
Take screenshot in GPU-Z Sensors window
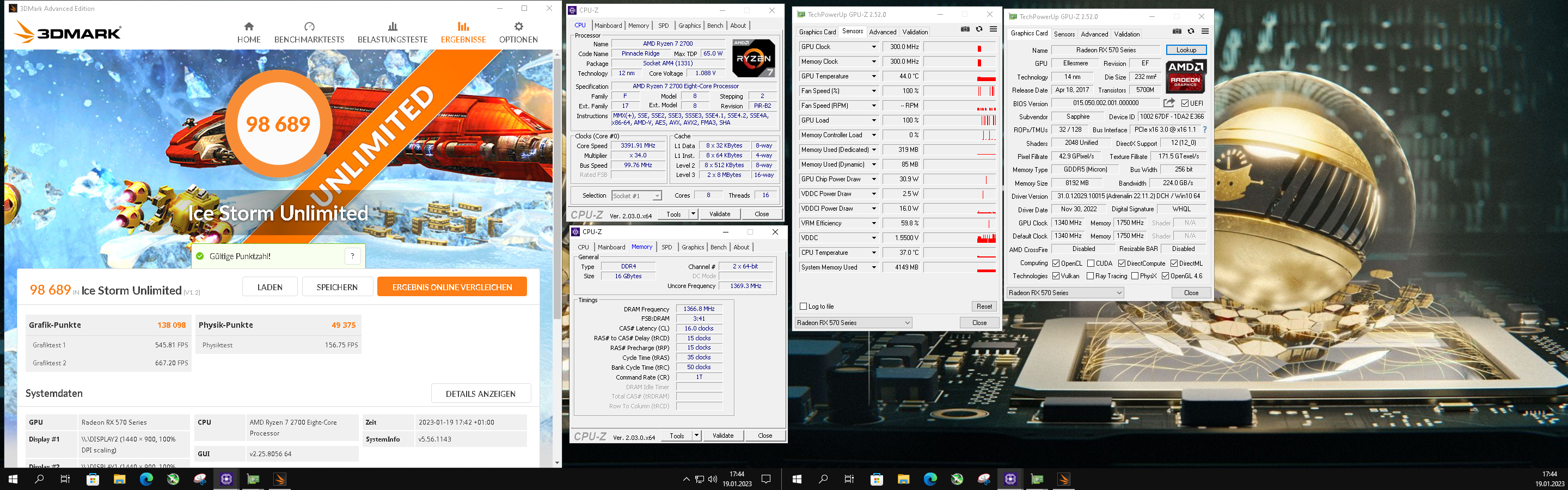click(x=965, y=29)
